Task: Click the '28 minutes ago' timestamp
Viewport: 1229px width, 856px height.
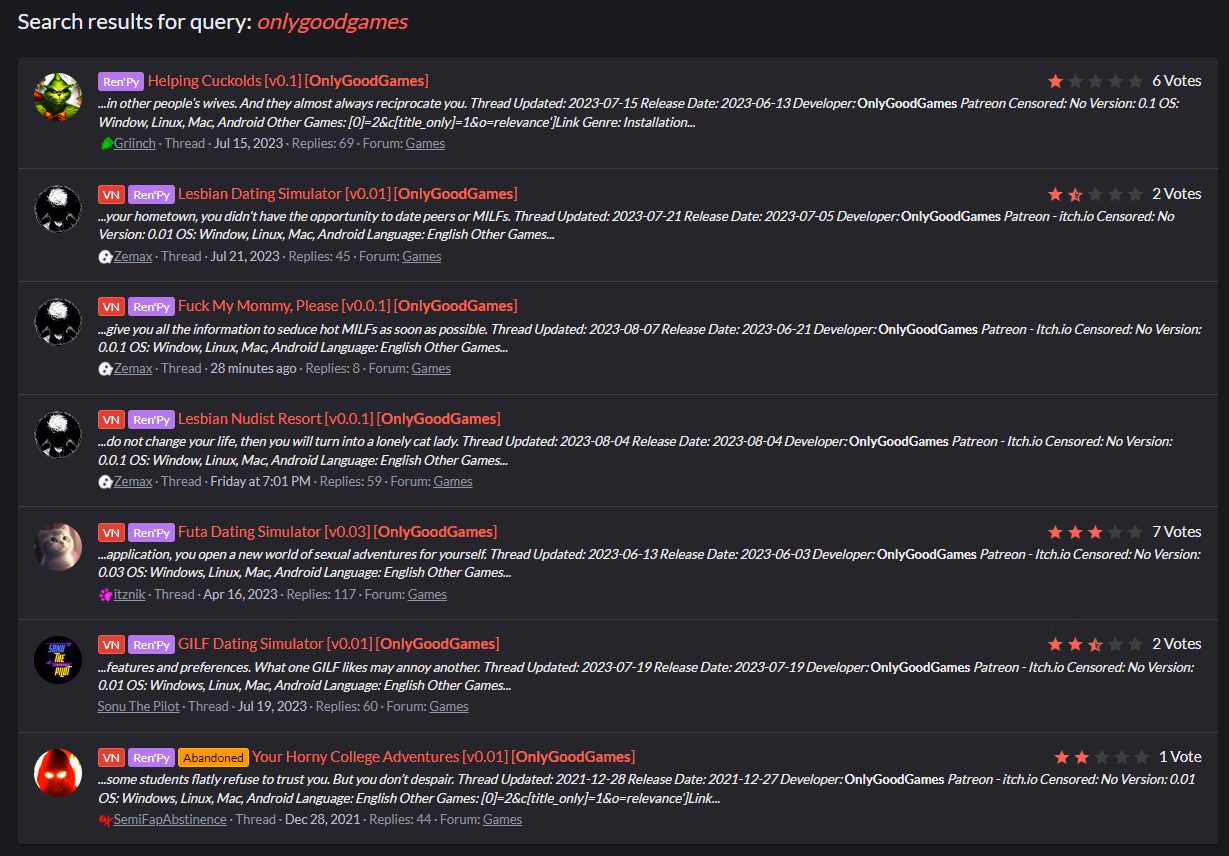Action: (253, 368)
